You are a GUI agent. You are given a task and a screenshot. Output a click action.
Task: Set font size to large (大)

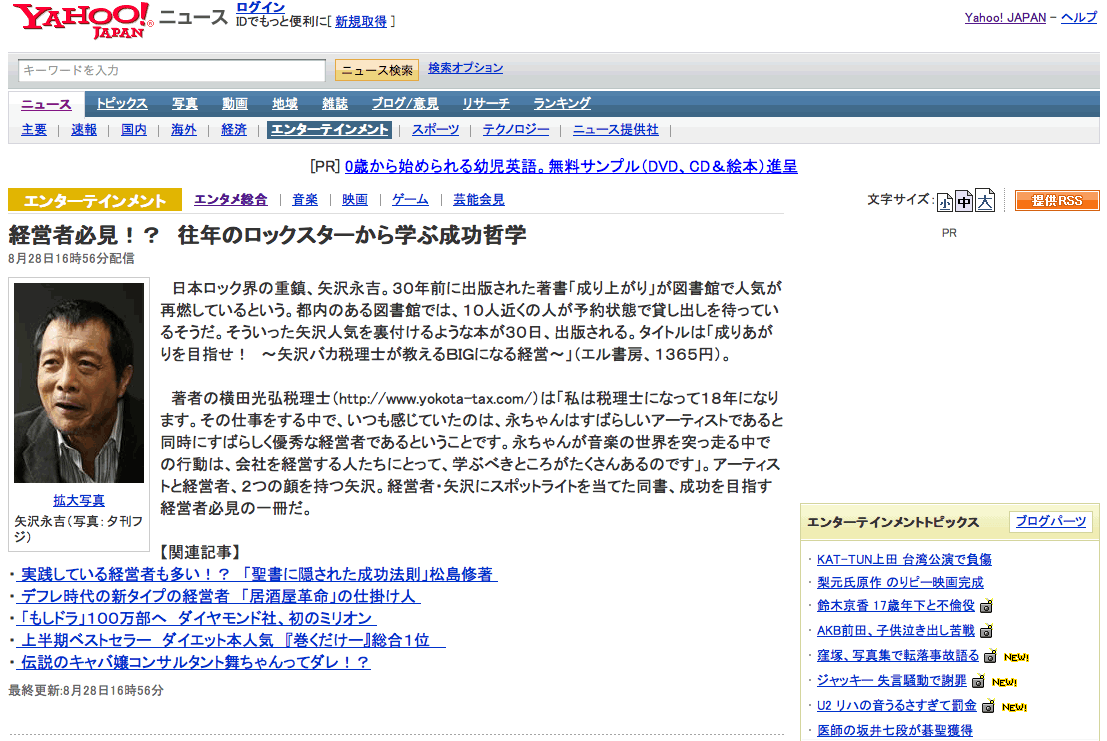[x=985, y=200]
